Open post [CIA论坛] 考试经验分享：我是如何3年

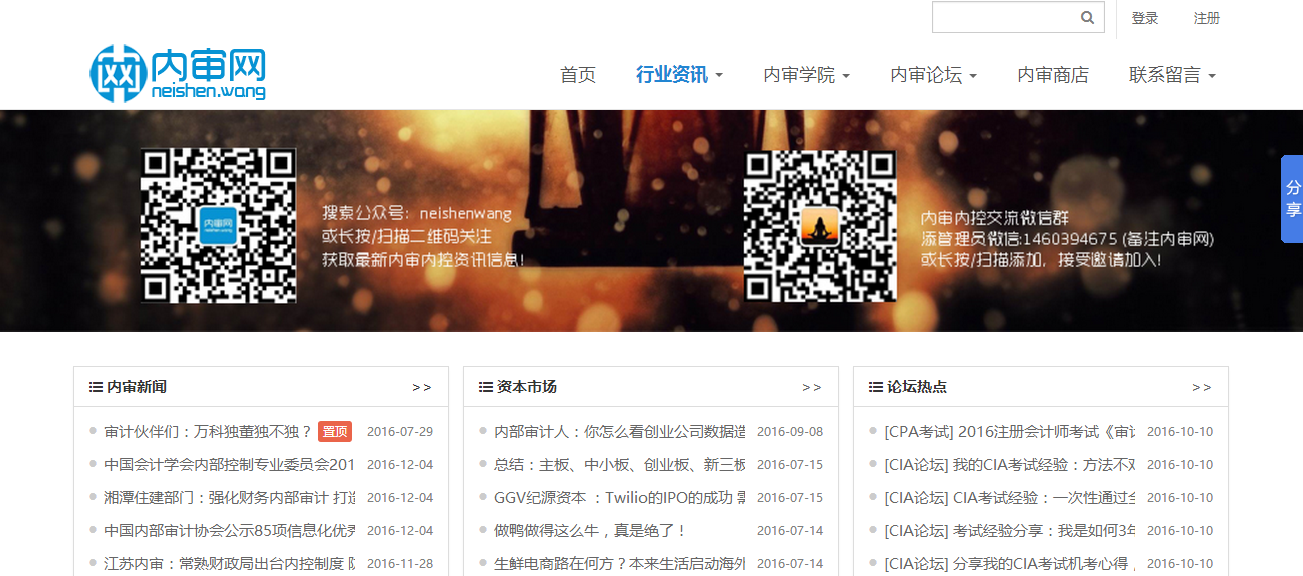[1010, 531]
